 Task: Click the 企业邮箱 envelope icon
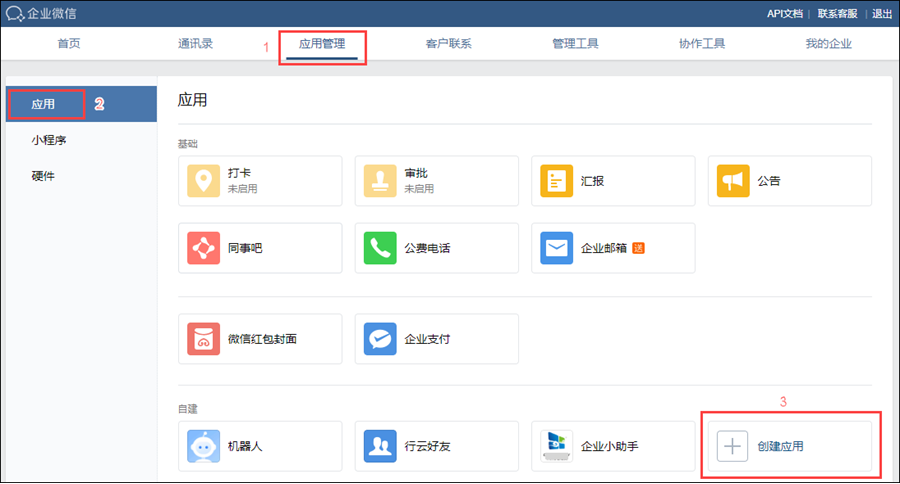click(x=557, y=247)
